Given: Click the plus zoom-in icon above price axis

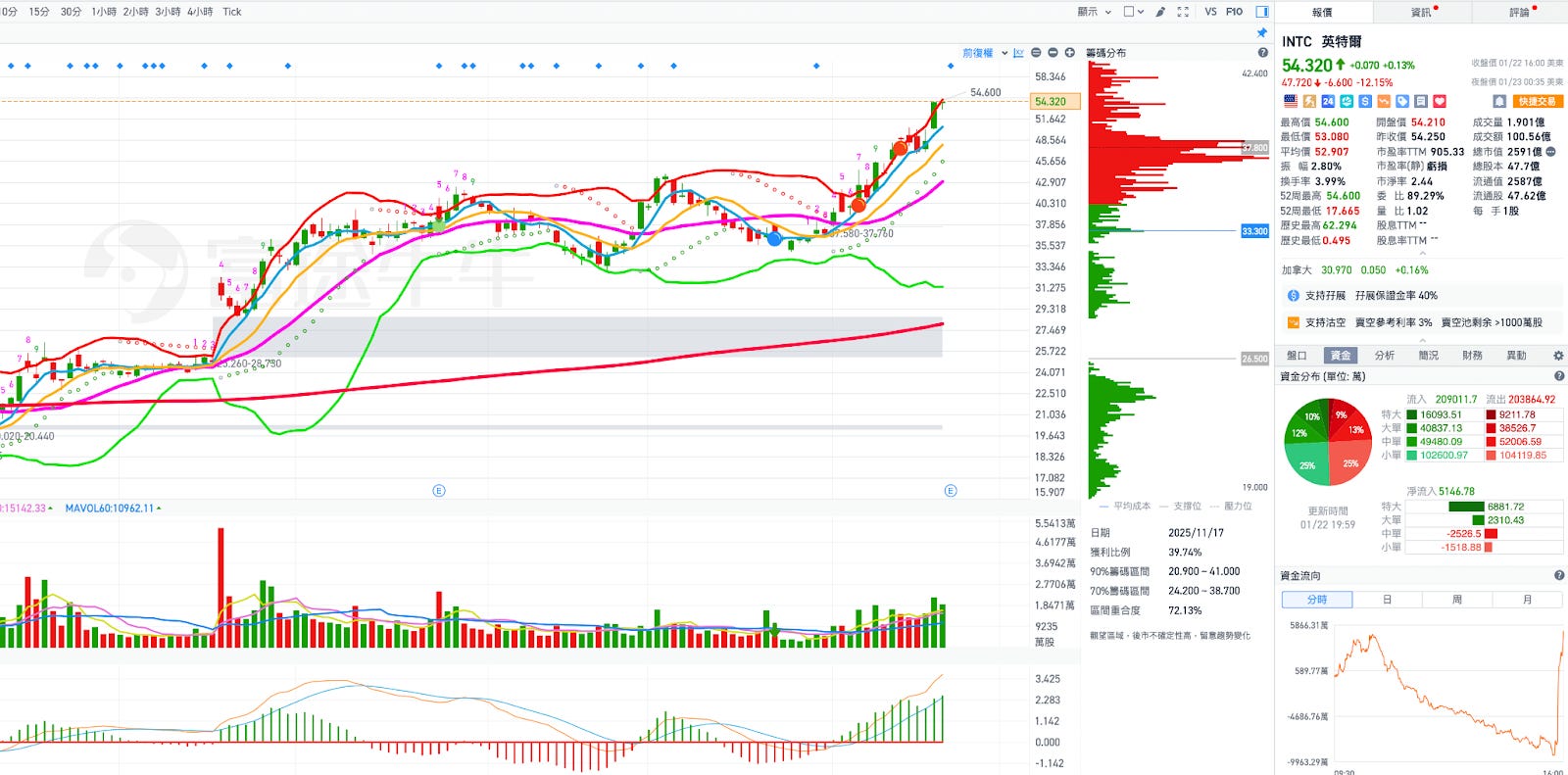Looking at the screenshot, I should (1069, 53).
